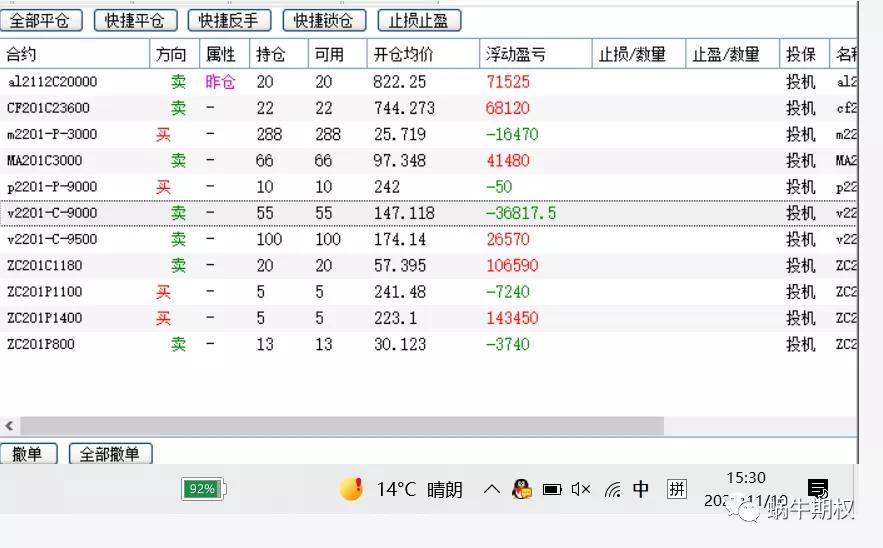Open the QQ penguin tray icon
883x548 pixels.
(521, 489)
